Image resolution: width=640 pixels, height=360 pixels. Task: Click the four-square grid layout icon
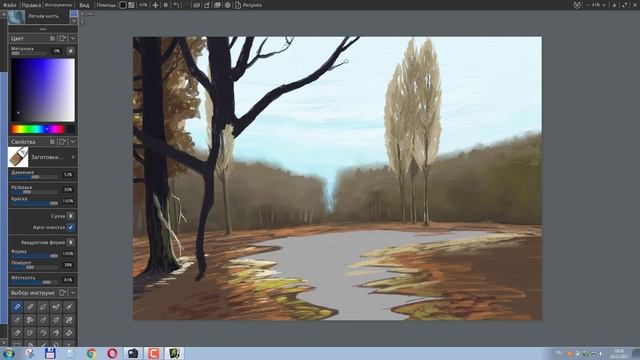(x=131, y=5)
